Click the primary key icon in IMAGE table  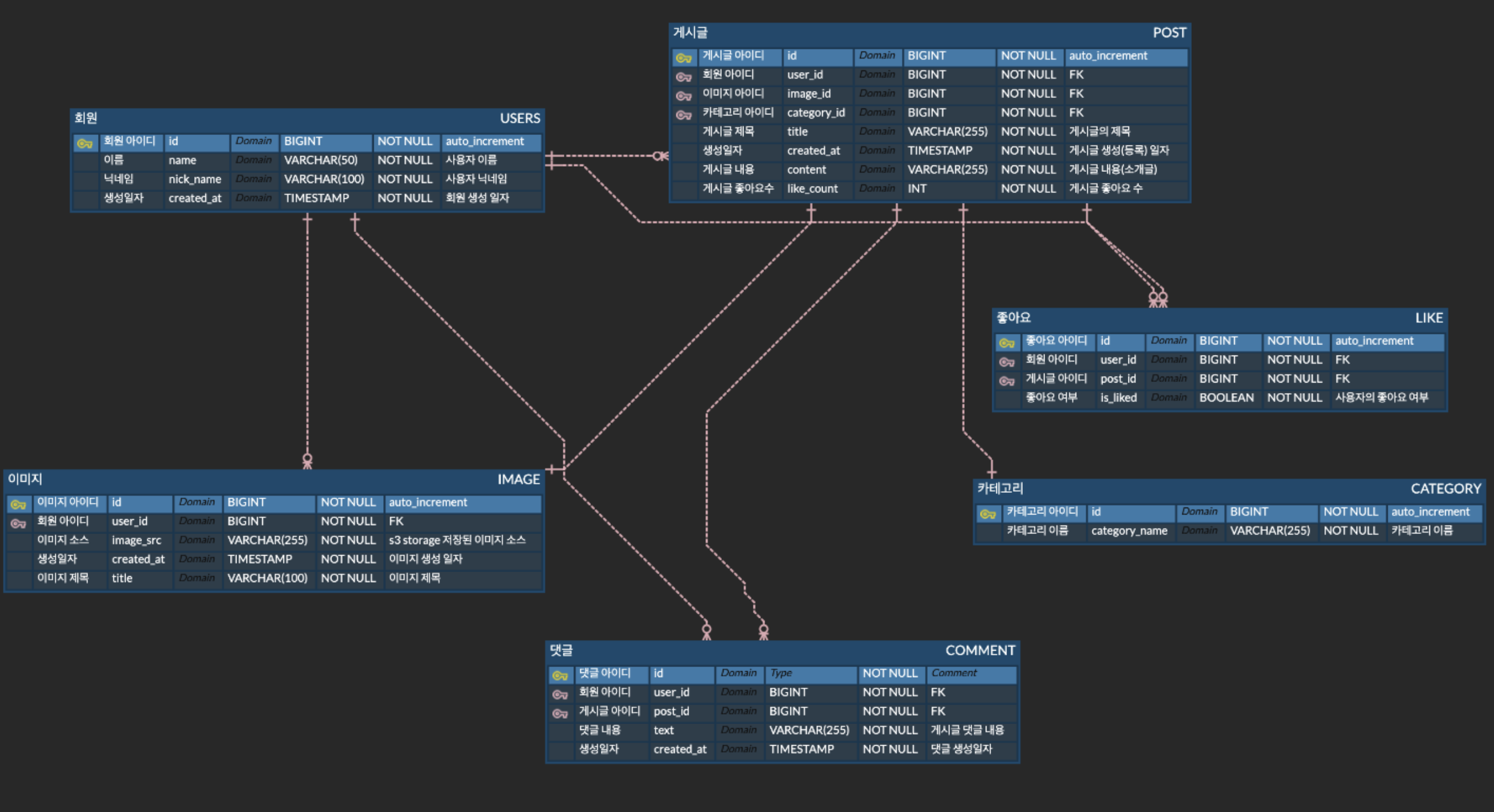(18, 504)
